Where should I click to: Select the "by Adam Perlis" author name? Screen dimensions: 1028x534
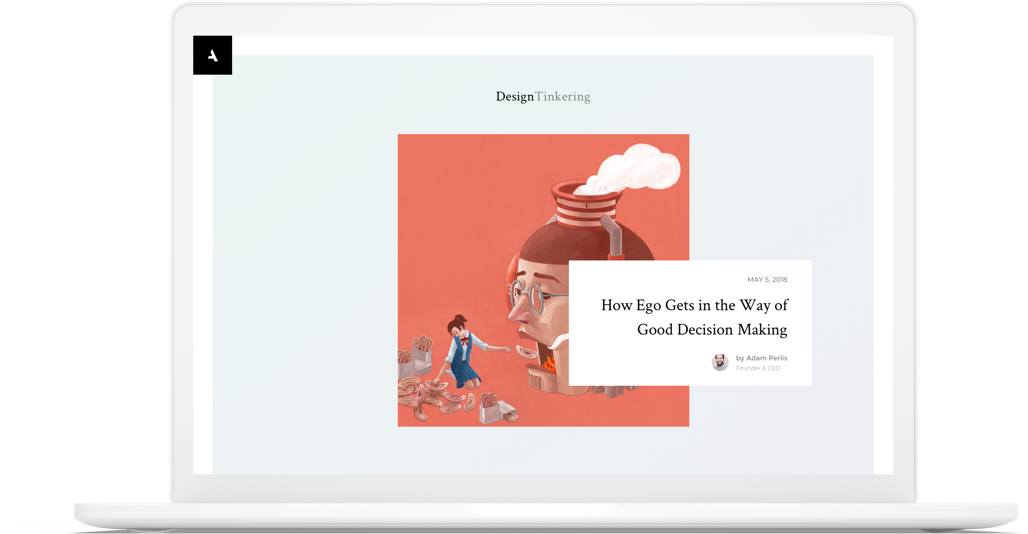pyautogui.click(x=761, y=358)
